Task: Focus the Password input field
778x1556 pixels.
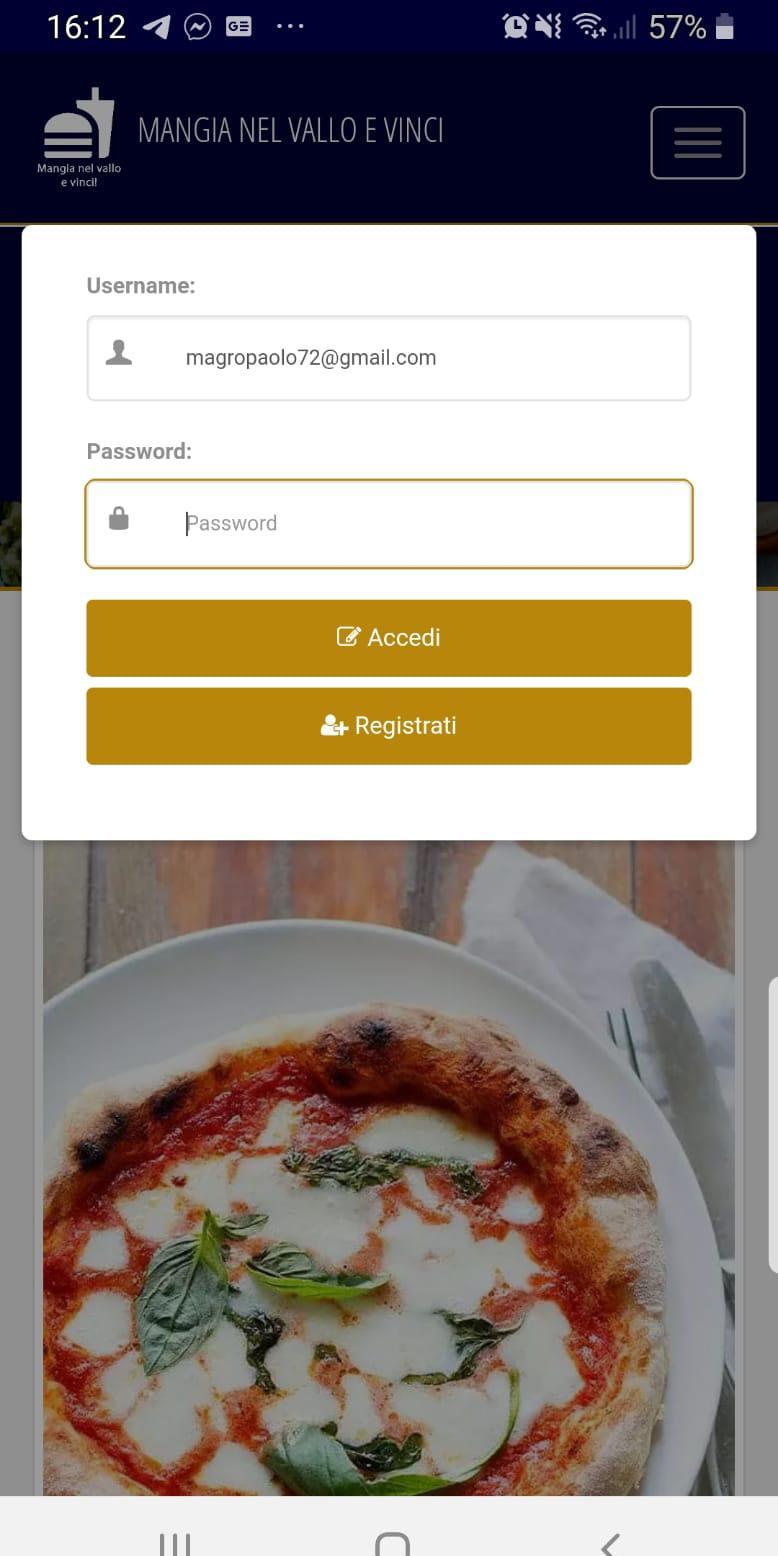Action: tap(389, 524)
